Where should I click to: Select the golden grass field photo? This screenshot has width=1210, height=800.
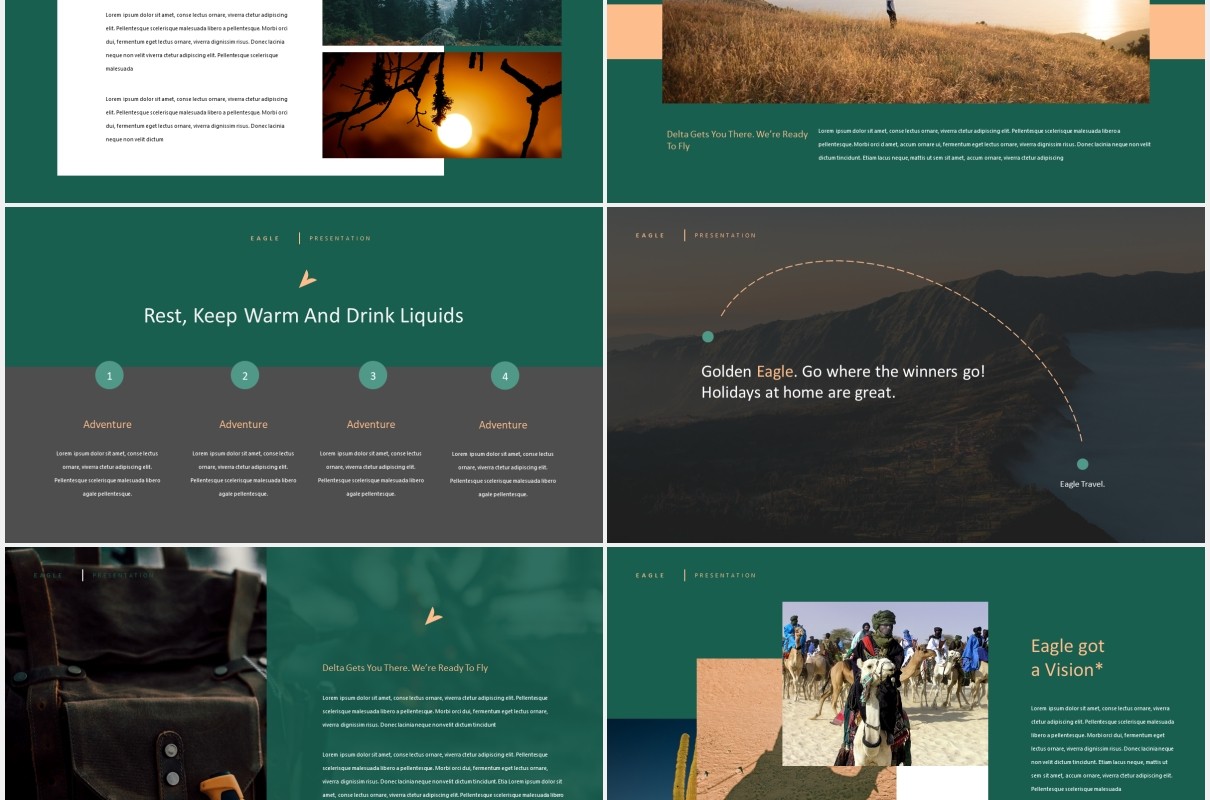(905, 51)
